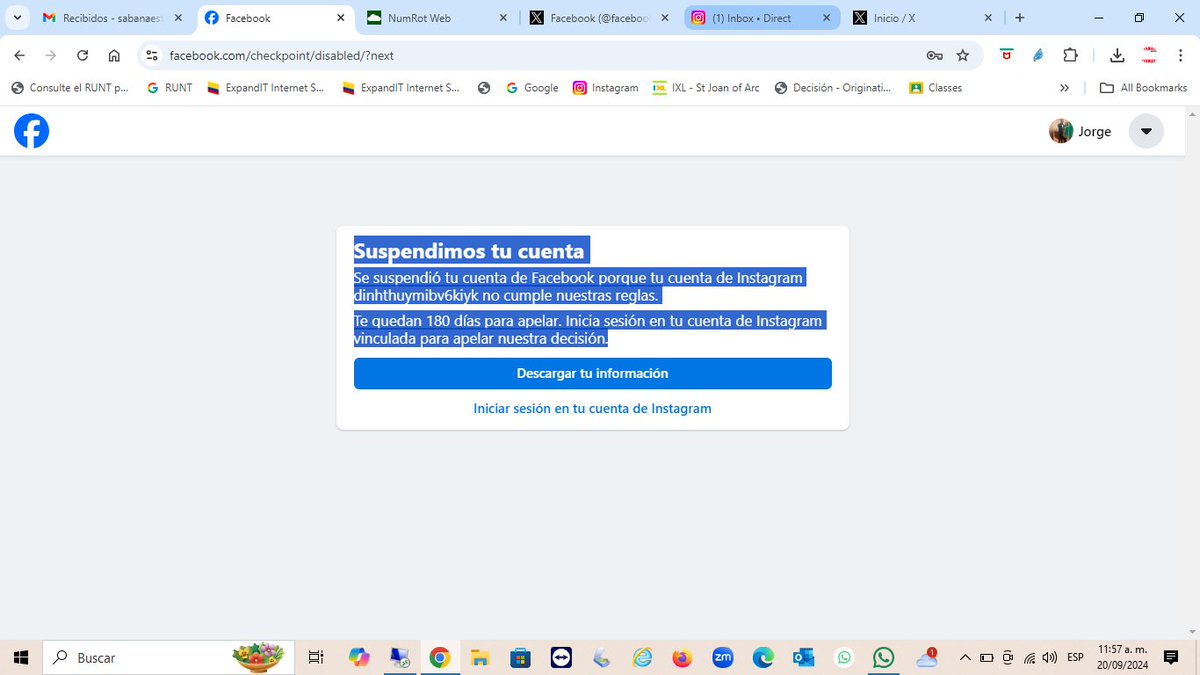1200x675 pixels.
Task: Reload the current page
Action: coord(82,56)
